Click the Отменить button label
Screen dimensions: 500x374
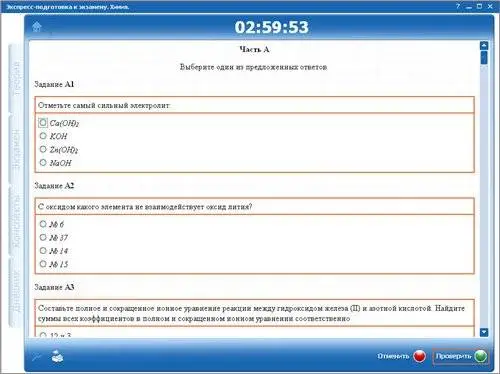tap(393, 356)
